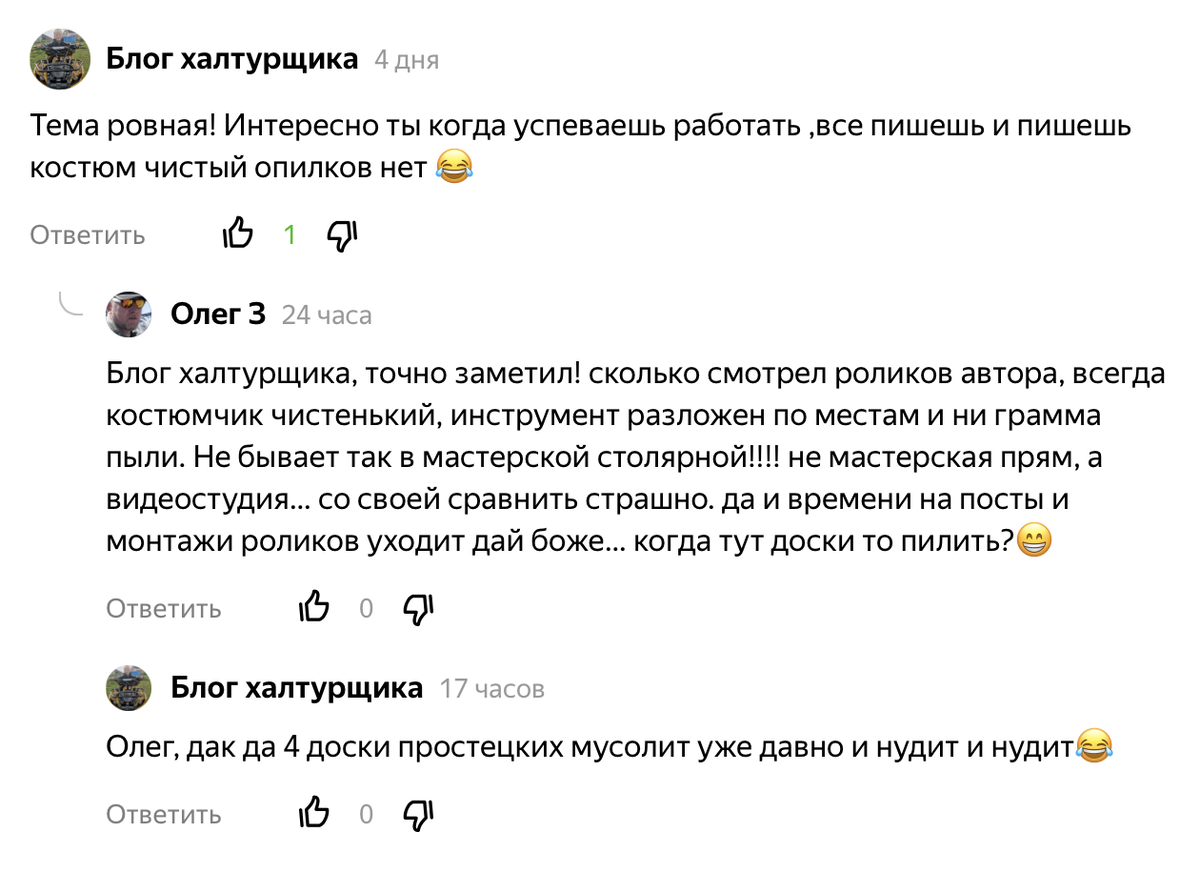Dislike the top comment with thumbs down
The width and height of the screenshot is (1200, 873).
click(341, 234)
